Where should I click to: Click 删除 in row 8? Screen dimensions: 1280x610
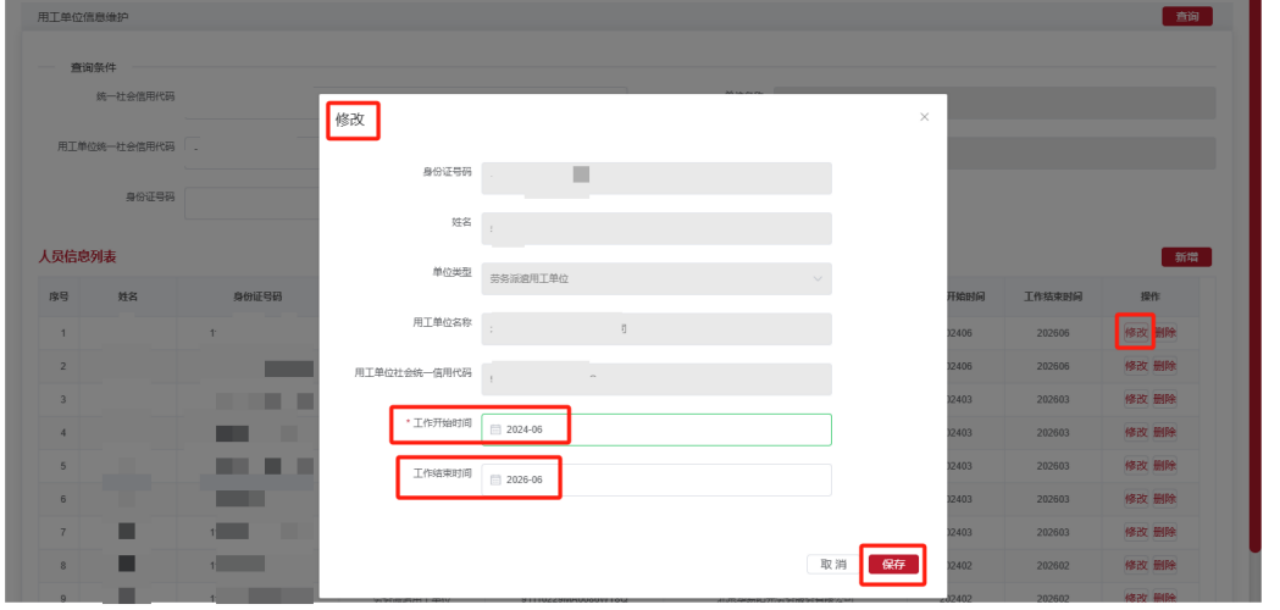(1164, 565)
